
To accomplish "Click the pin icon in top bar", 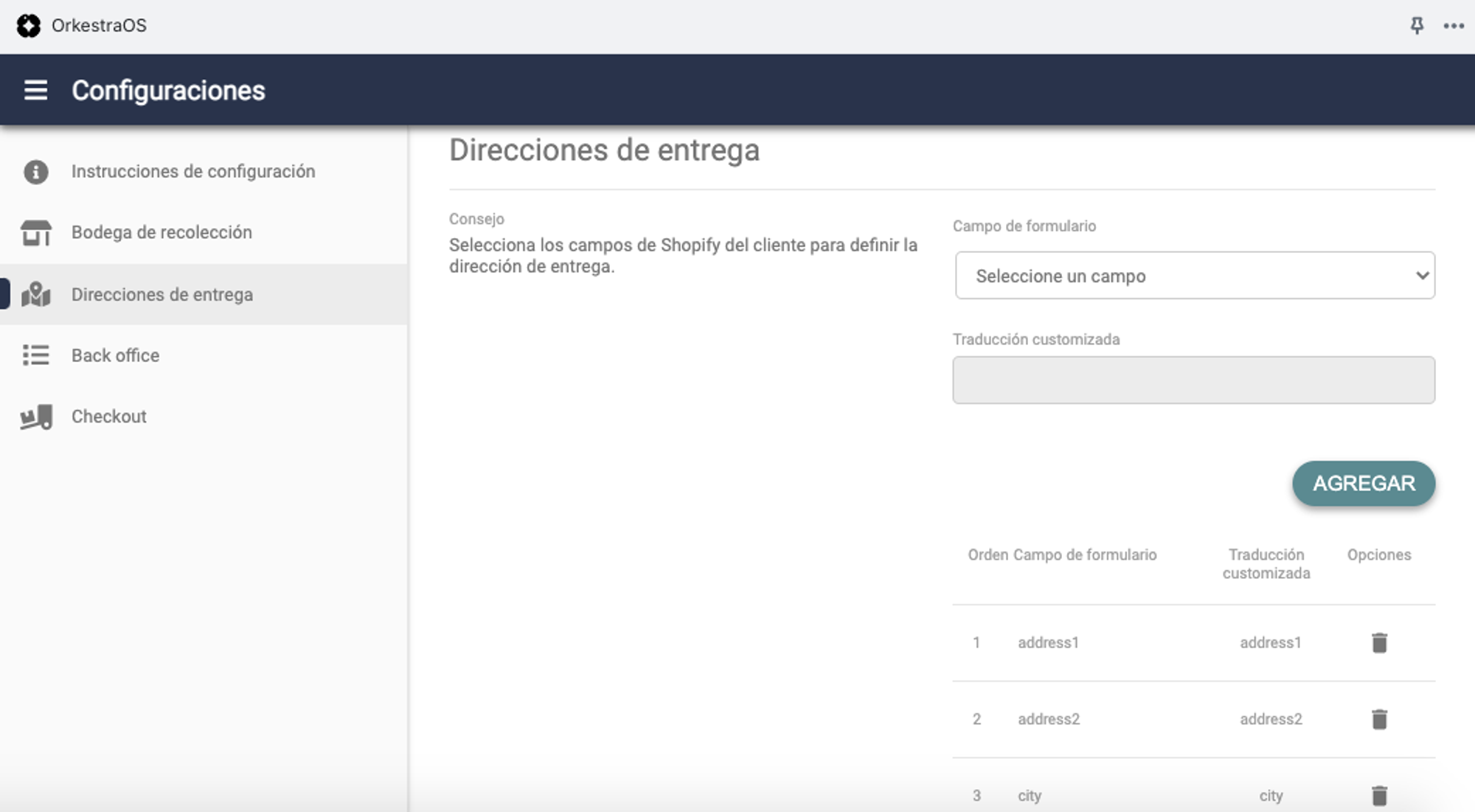I will point(1417,26).
